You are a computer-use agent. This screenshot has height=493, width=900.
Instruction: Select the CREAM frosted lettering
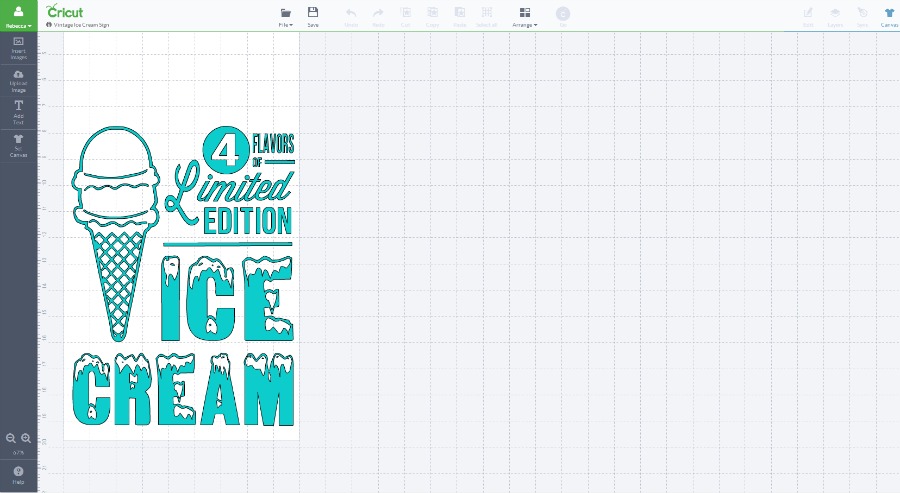coord(183,389)
